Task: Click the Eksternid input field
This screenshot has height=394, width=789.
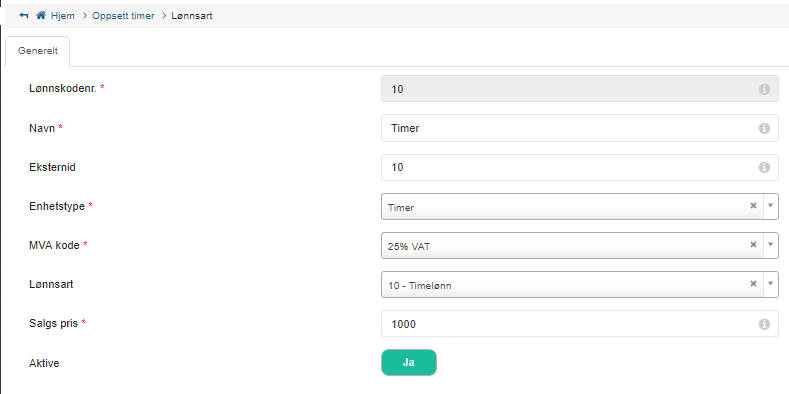Action: coord(580,168)
